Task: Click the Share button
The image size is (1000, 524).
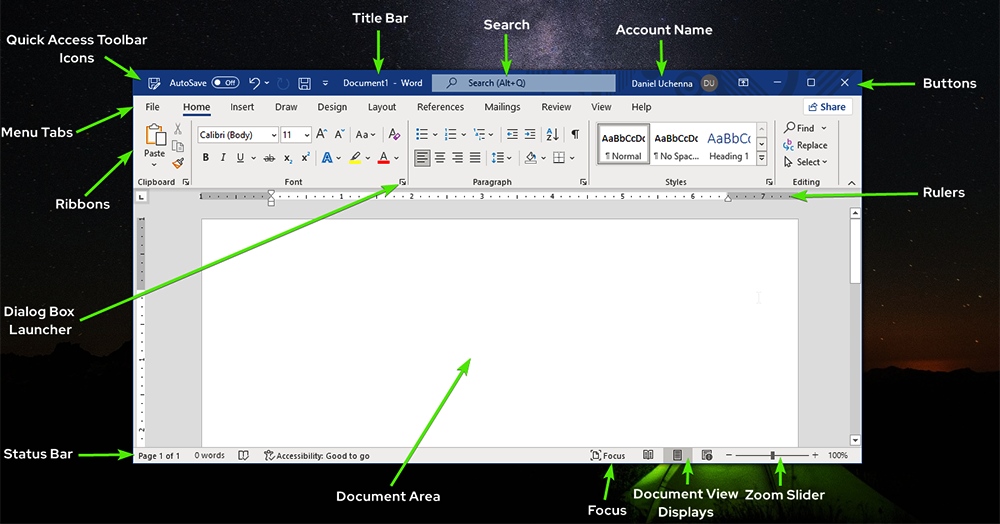Action: coord(827,106)
